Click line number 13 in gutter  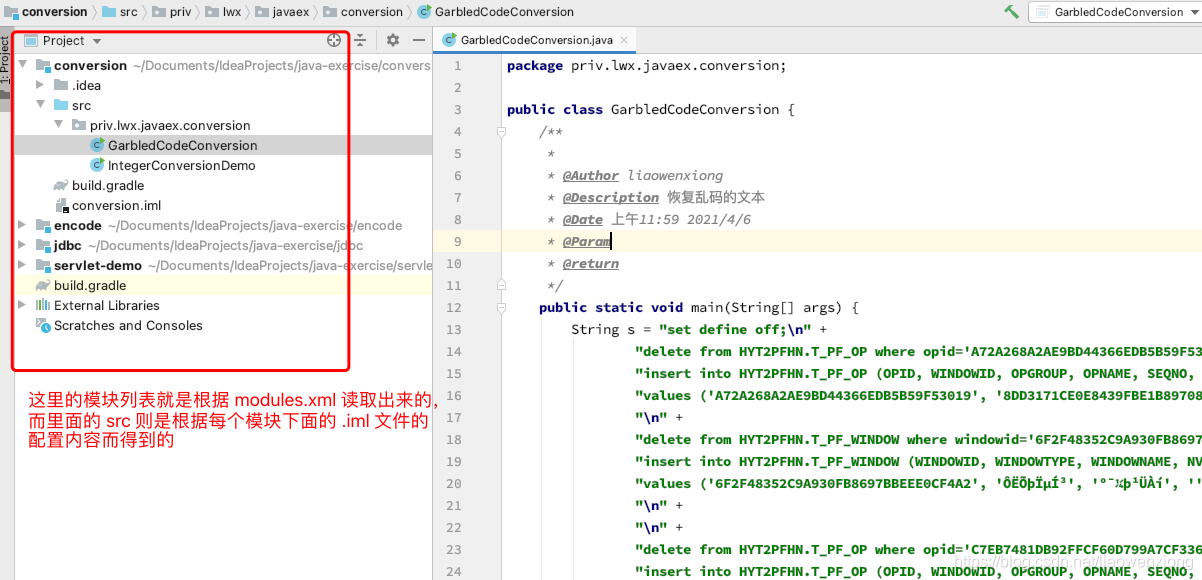coord(454,329)
